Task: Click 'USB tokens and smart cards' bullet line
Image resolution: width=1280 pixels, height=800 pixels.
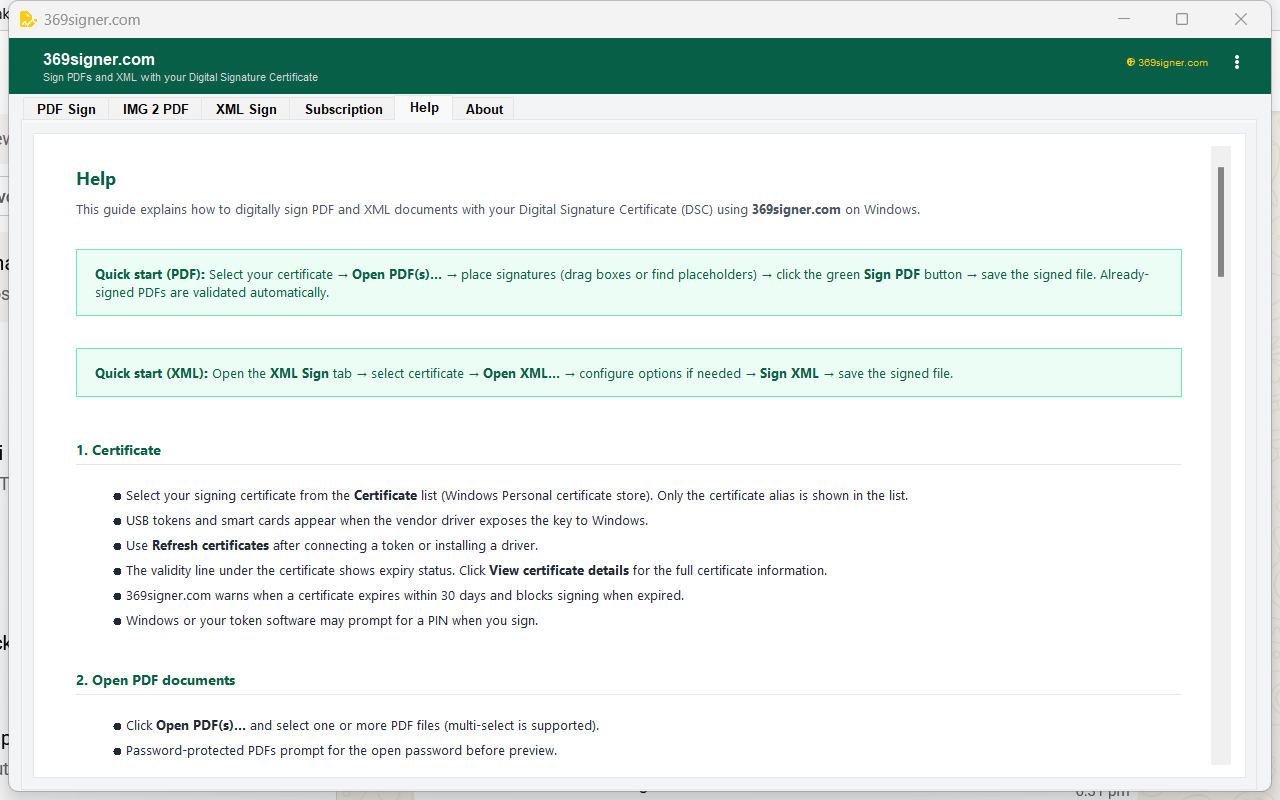Action: point(386,520)
